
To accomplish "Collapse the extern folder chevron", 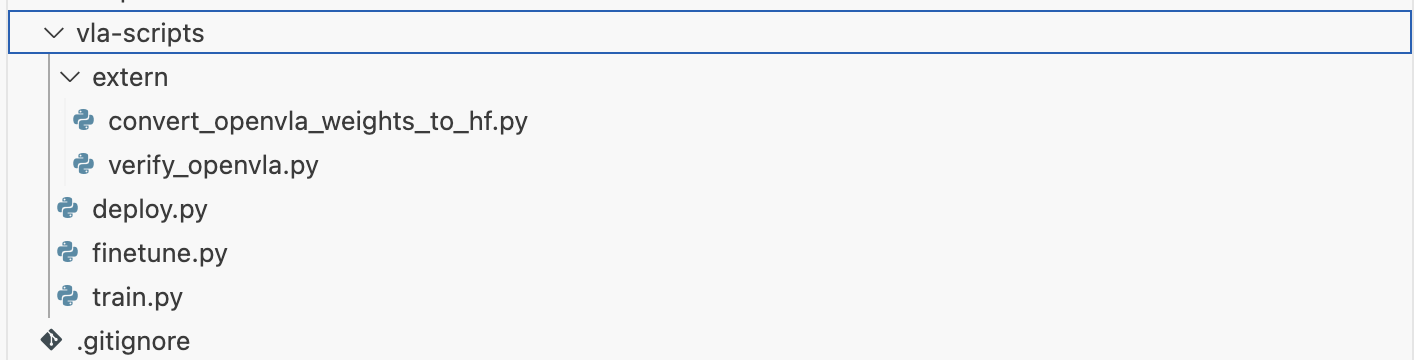I will [x=68, y=78].
